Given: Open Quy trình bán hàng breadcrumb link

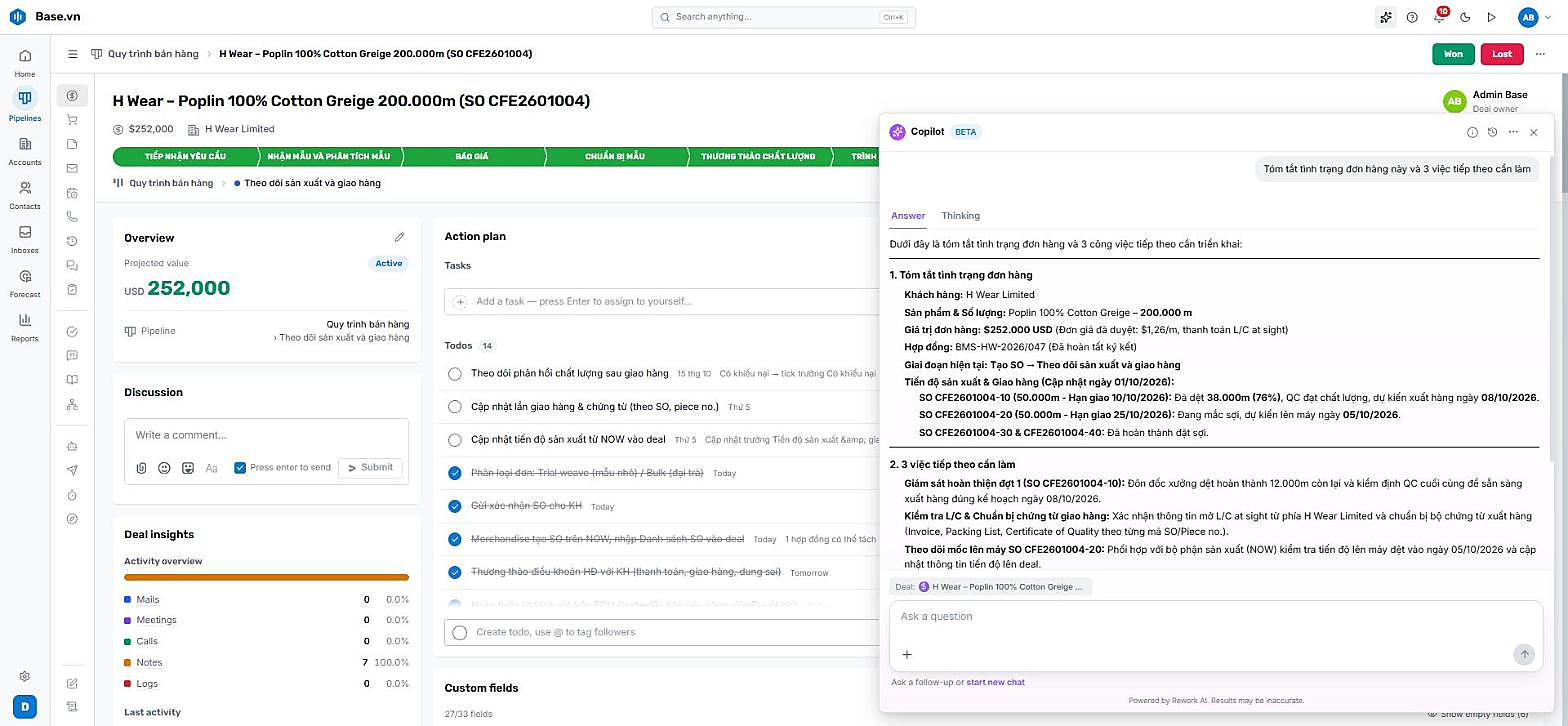Looking at the screenshot, I should tap(152, 54).
